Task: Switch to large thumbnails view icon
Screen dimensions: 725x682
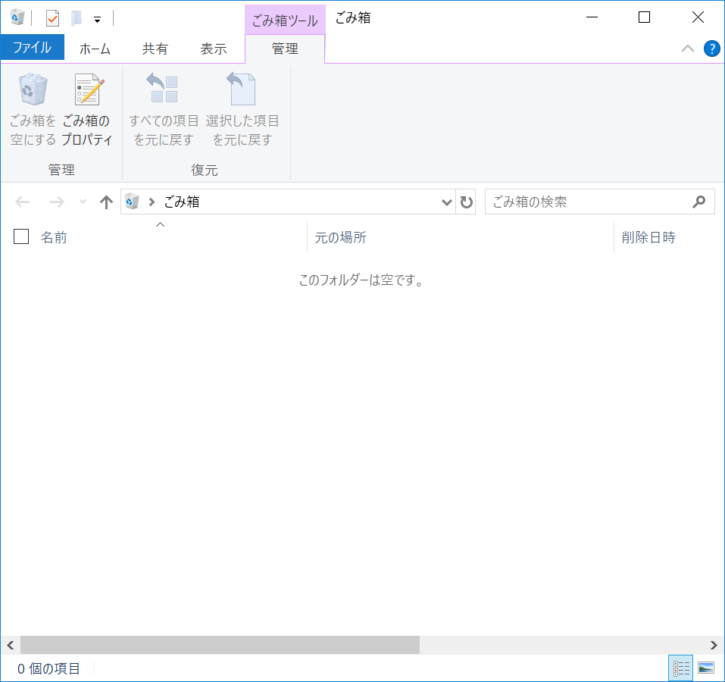Action: click(706, 668)
